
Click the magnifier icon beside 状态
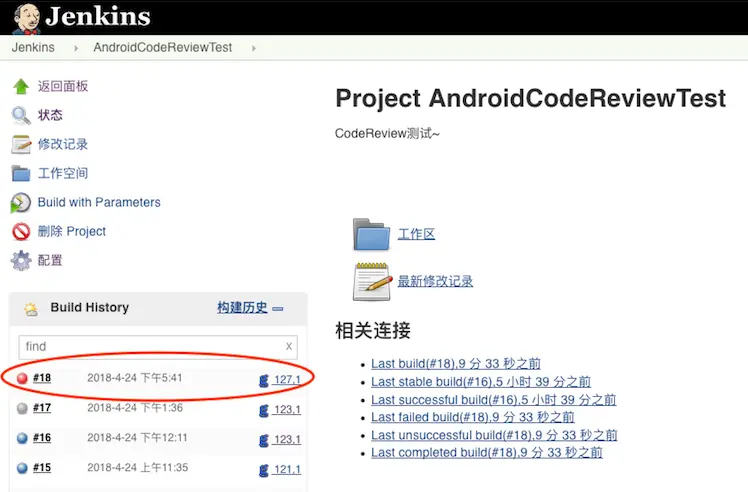tap(21, 115)
